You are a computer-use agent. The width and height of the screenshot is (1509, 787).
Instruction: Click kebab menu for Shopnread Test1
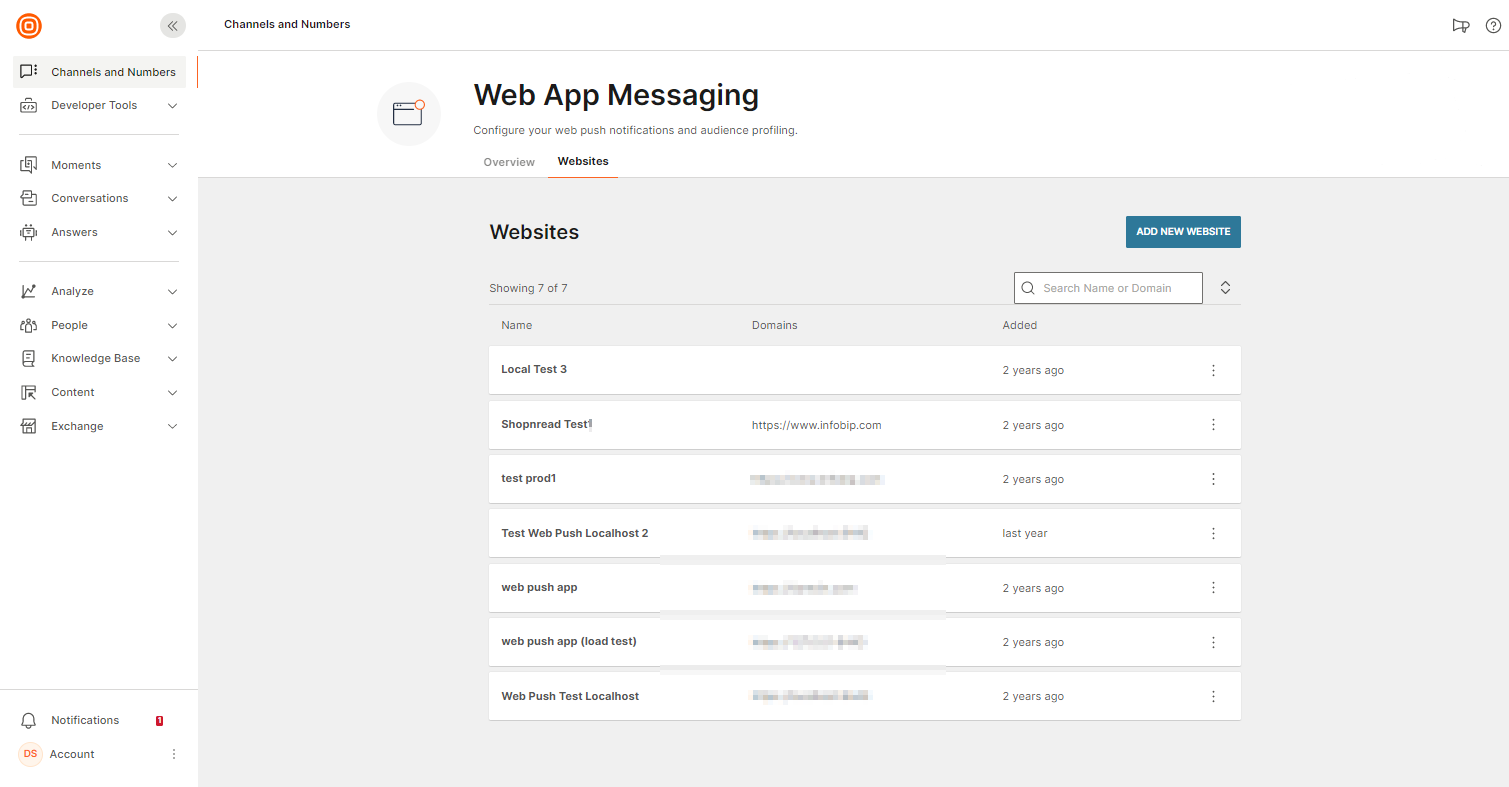coord(1213,425)
